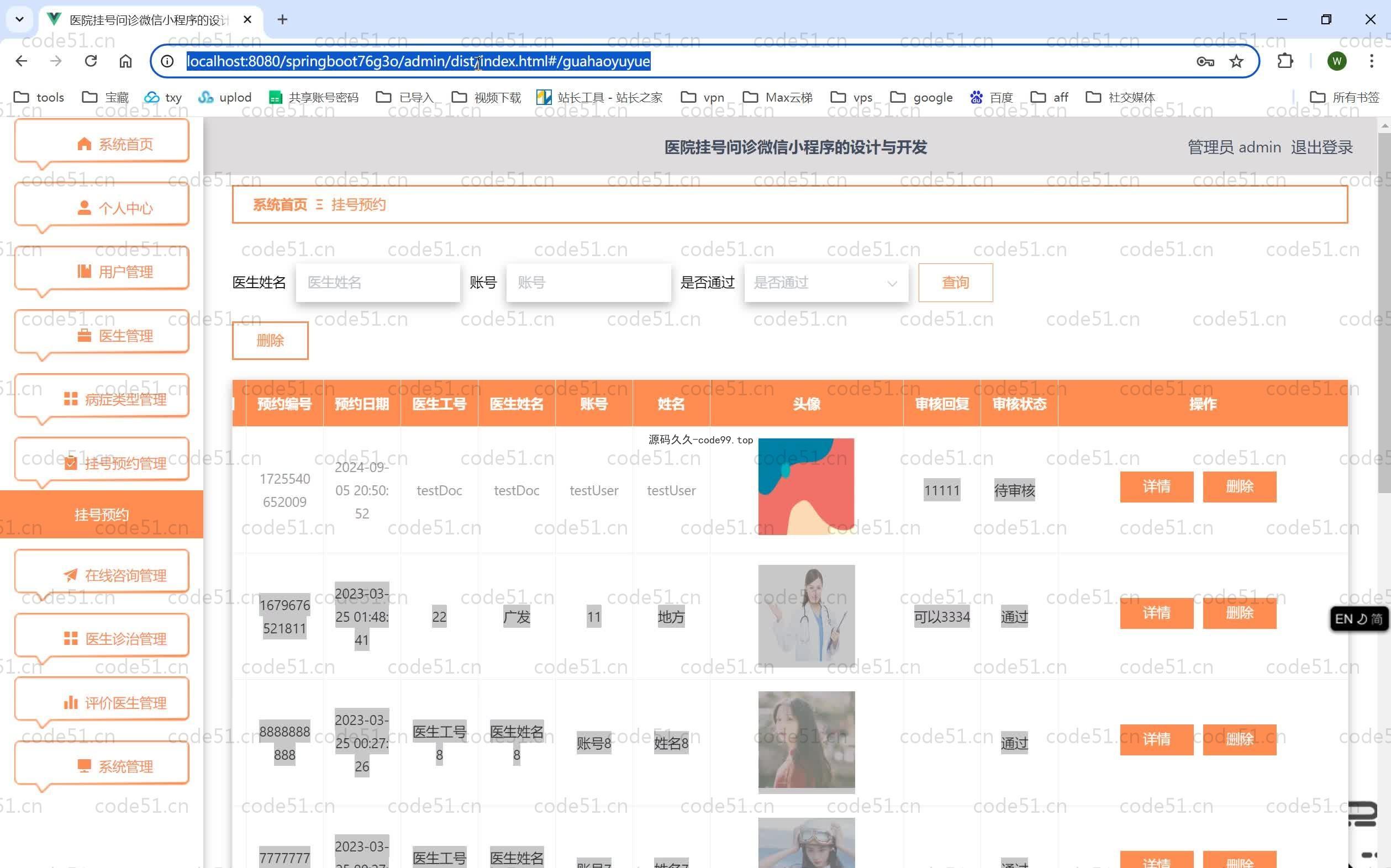Screen dimensions: 1391x868
Task: Open the vpn bookmark folder
Action: click(x=702, y=97)
